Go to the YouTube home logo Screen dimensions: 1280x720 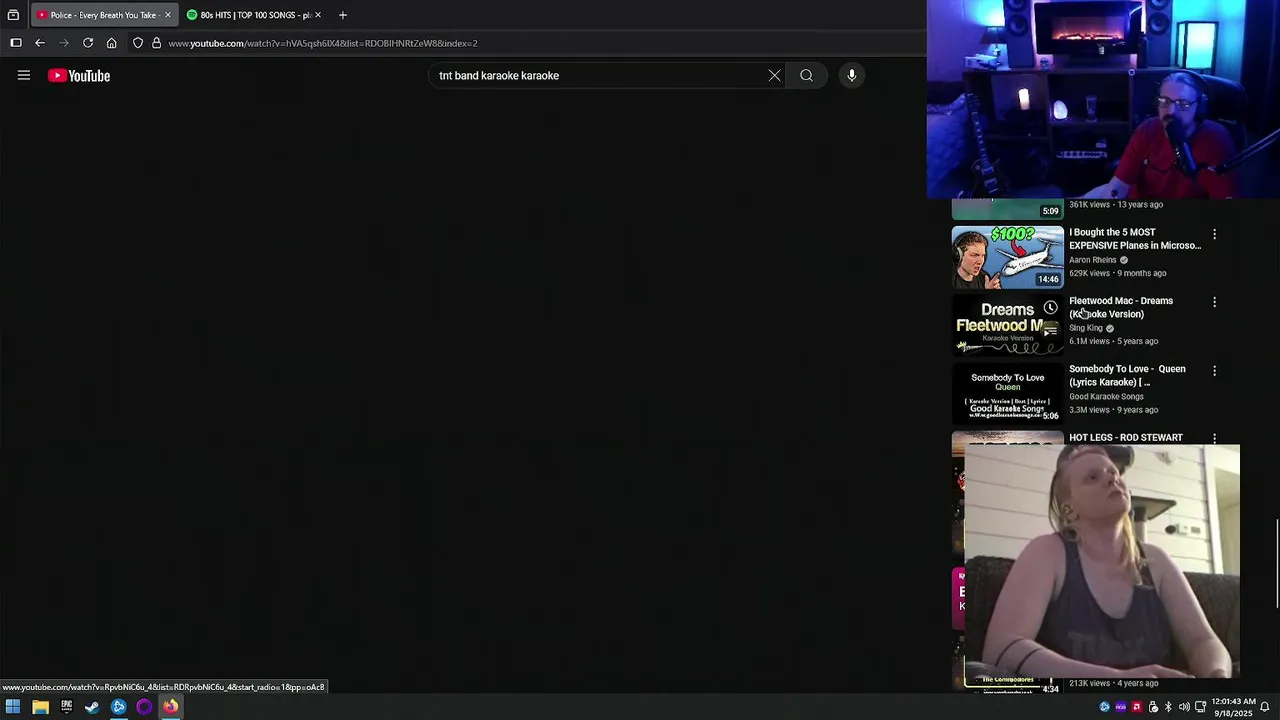79,76
